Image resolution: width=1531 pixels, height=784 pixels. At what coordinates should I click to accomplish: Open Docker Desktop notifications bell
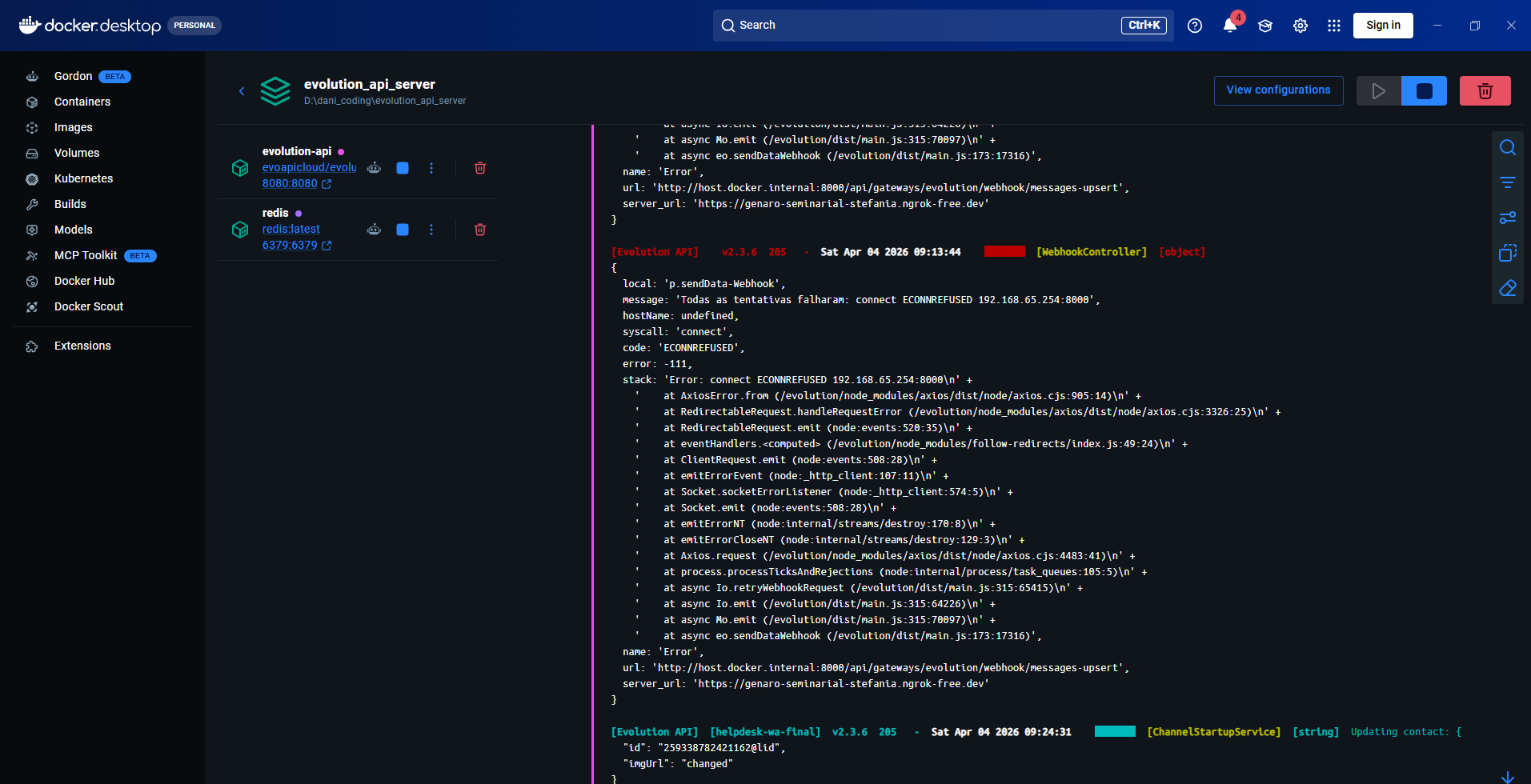[x=1230, y=25]
